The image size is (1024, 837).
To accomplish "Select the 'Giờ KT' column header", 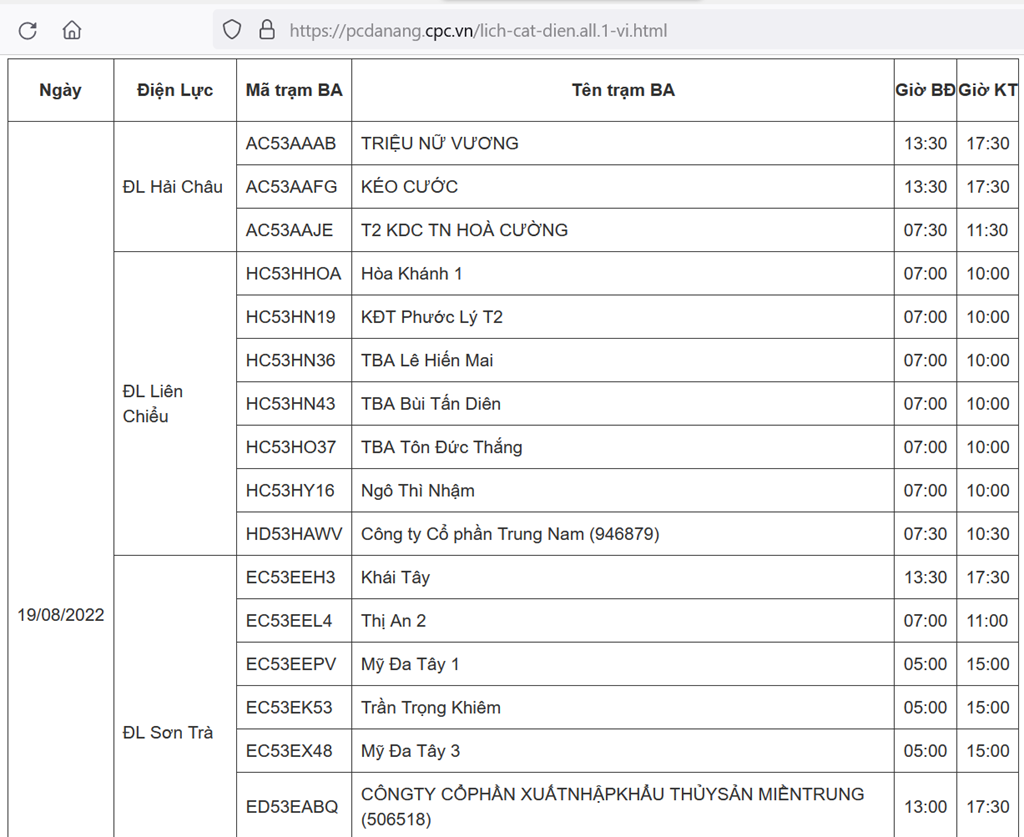I will tap(987, 90).
